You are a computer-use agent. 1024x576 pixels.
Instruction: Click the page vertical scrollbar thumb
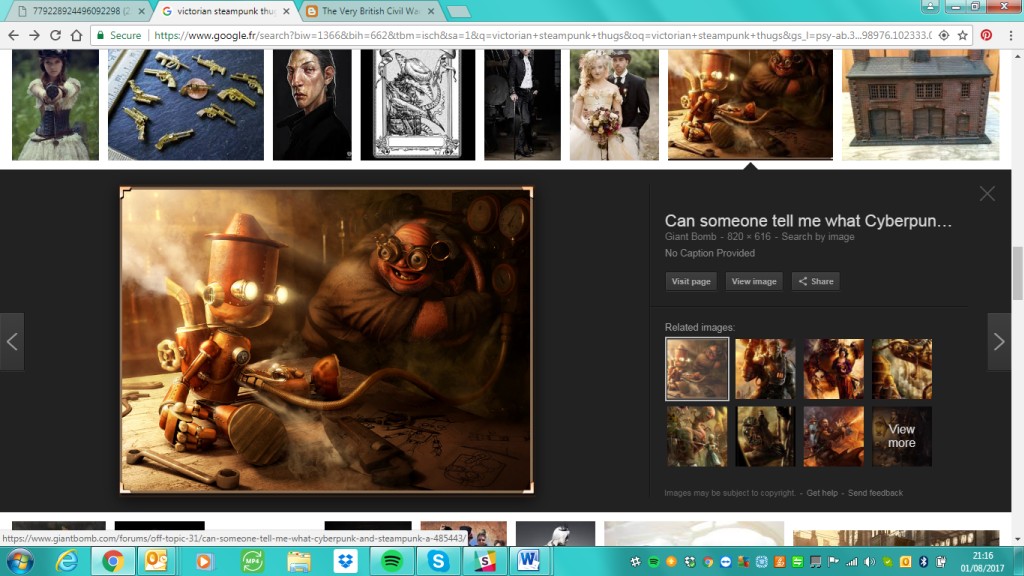[x=1017, y=273]
